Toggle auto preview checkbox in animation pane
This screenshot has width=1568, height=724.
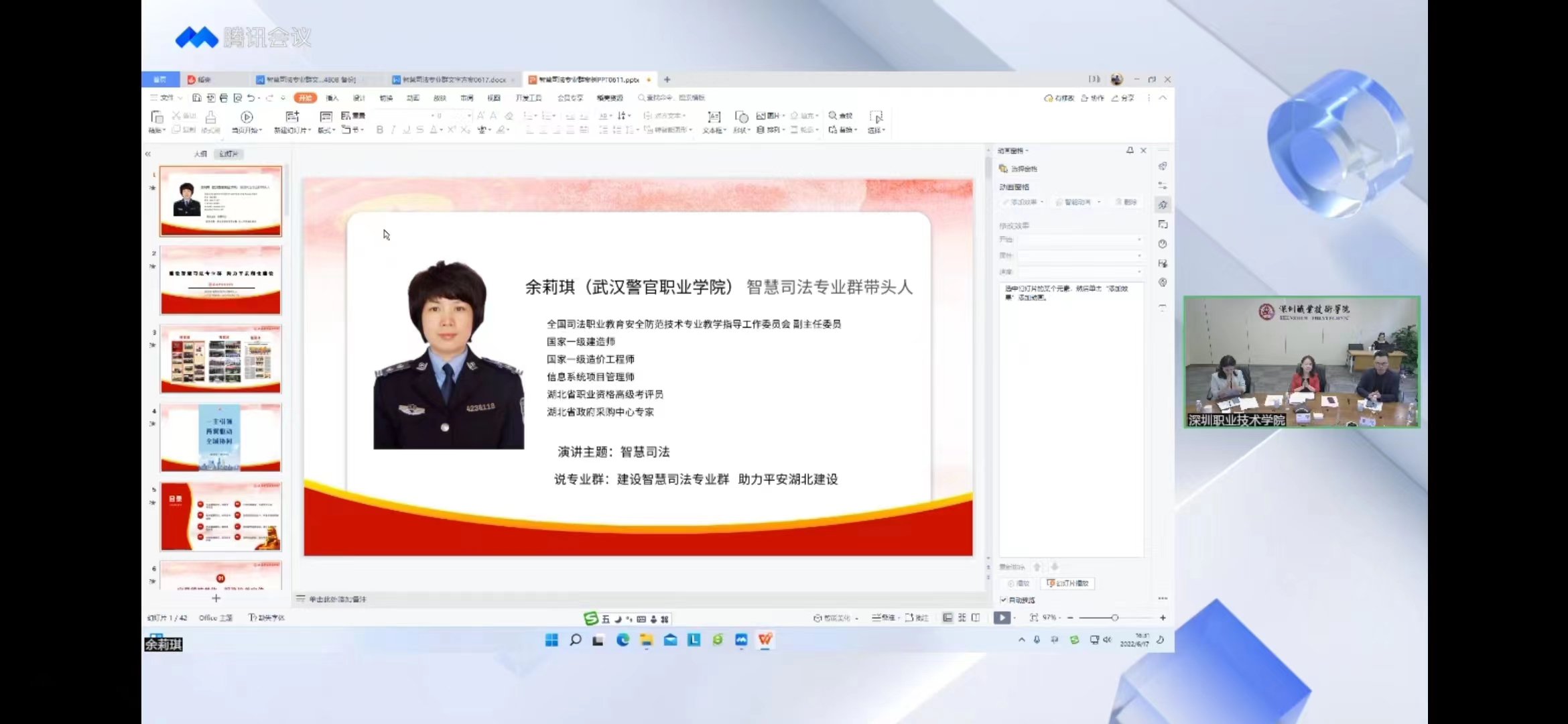pos(1003,600)
